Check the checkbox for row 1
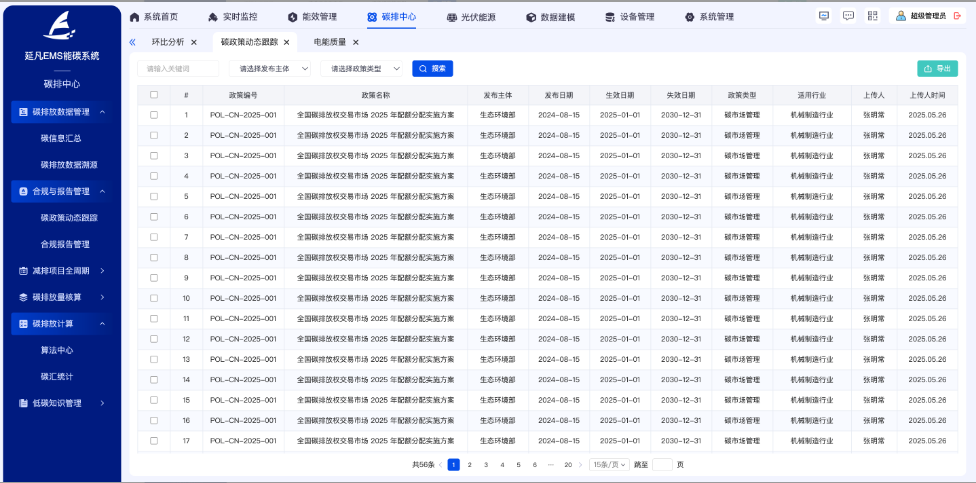Viewport: 976px width, 483px height. pyautogui.click(x=153, y=115)
